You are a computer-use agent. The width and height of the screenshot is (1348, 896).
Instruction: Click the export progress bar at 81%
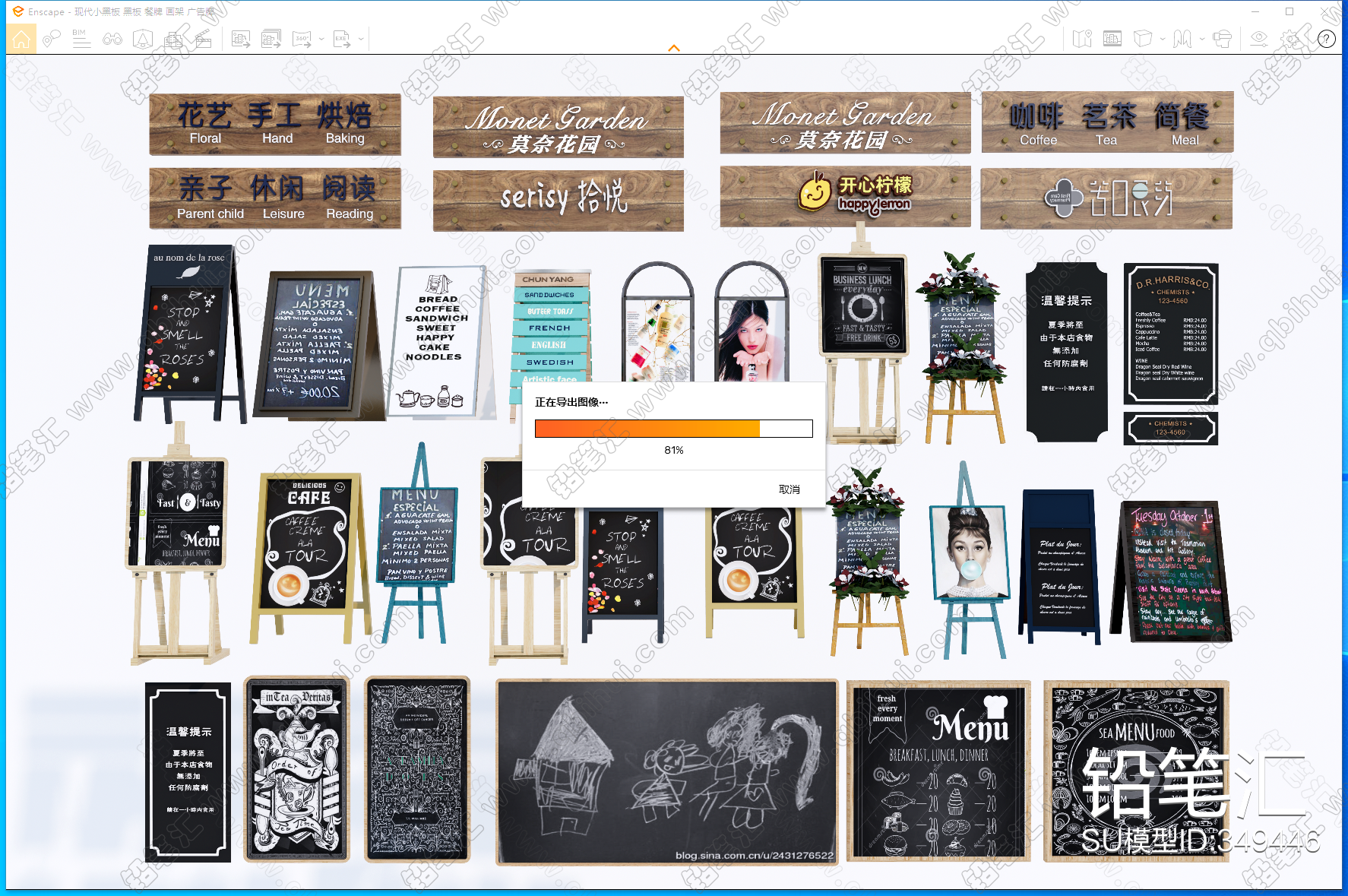pyautogui.click(x=674, y=429)
